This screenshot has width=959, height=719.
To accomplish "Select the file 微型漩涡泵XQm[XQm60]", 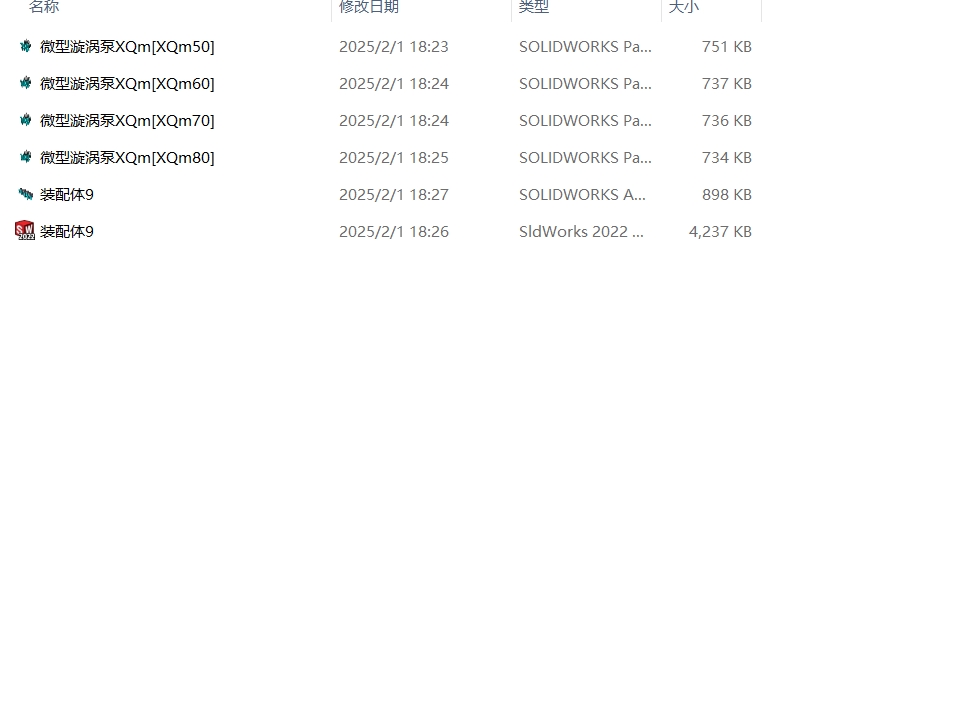I will click(x=127, y=83).
